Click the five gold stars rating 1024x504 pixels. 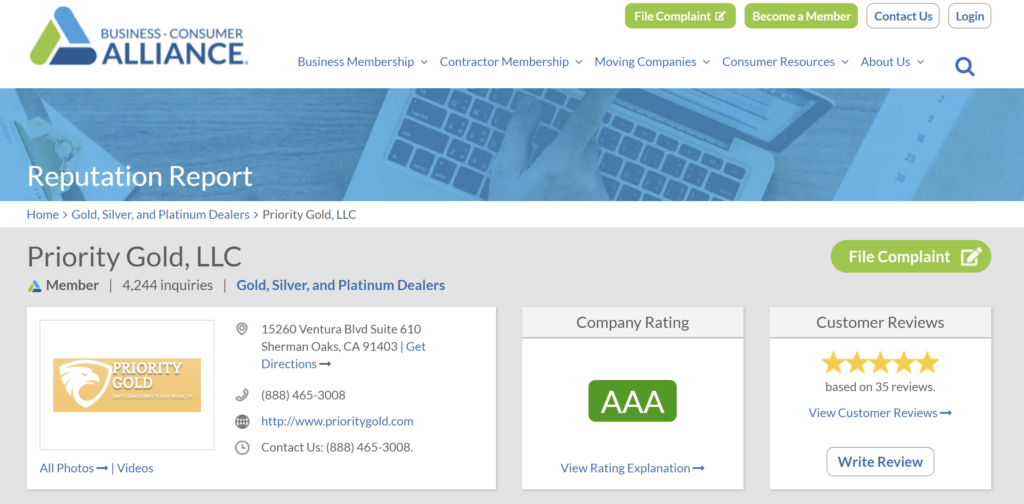coord(880,362)
